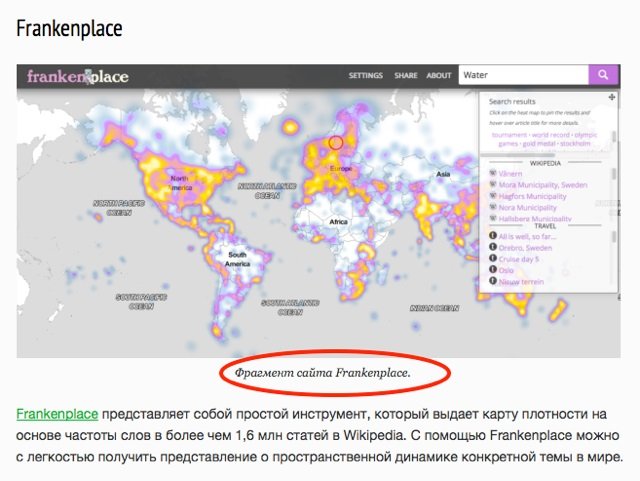
Task: Open the Oslo travel entry
Action: pos(506,270)
